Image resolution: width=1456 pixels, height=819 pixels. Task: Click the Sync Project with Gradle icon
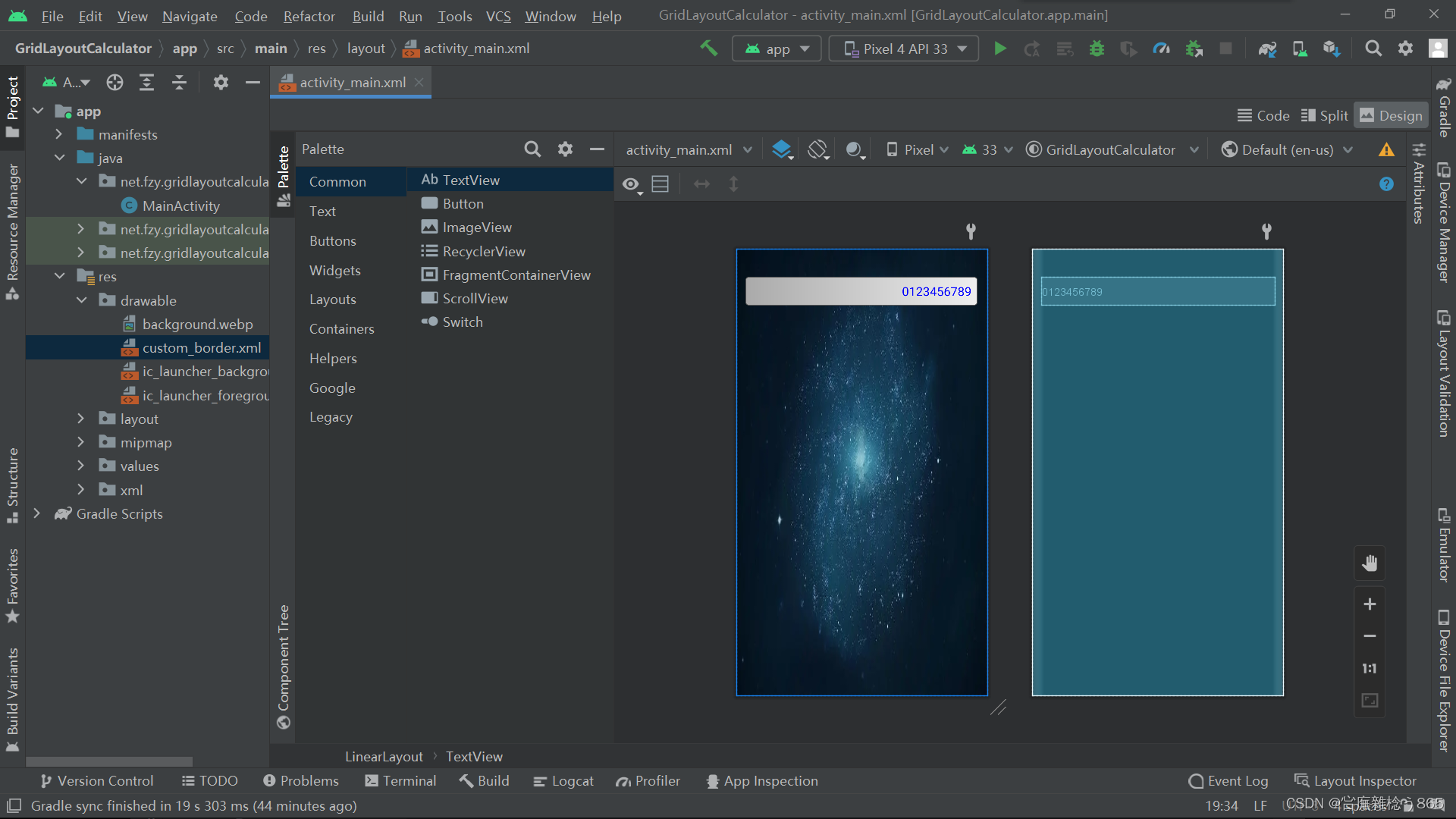coord(1266,47)
